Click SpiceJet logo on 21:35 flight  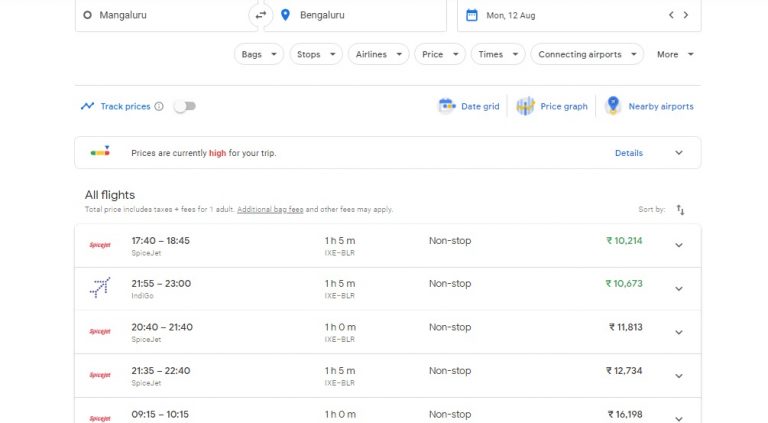[x=100, y=375]
